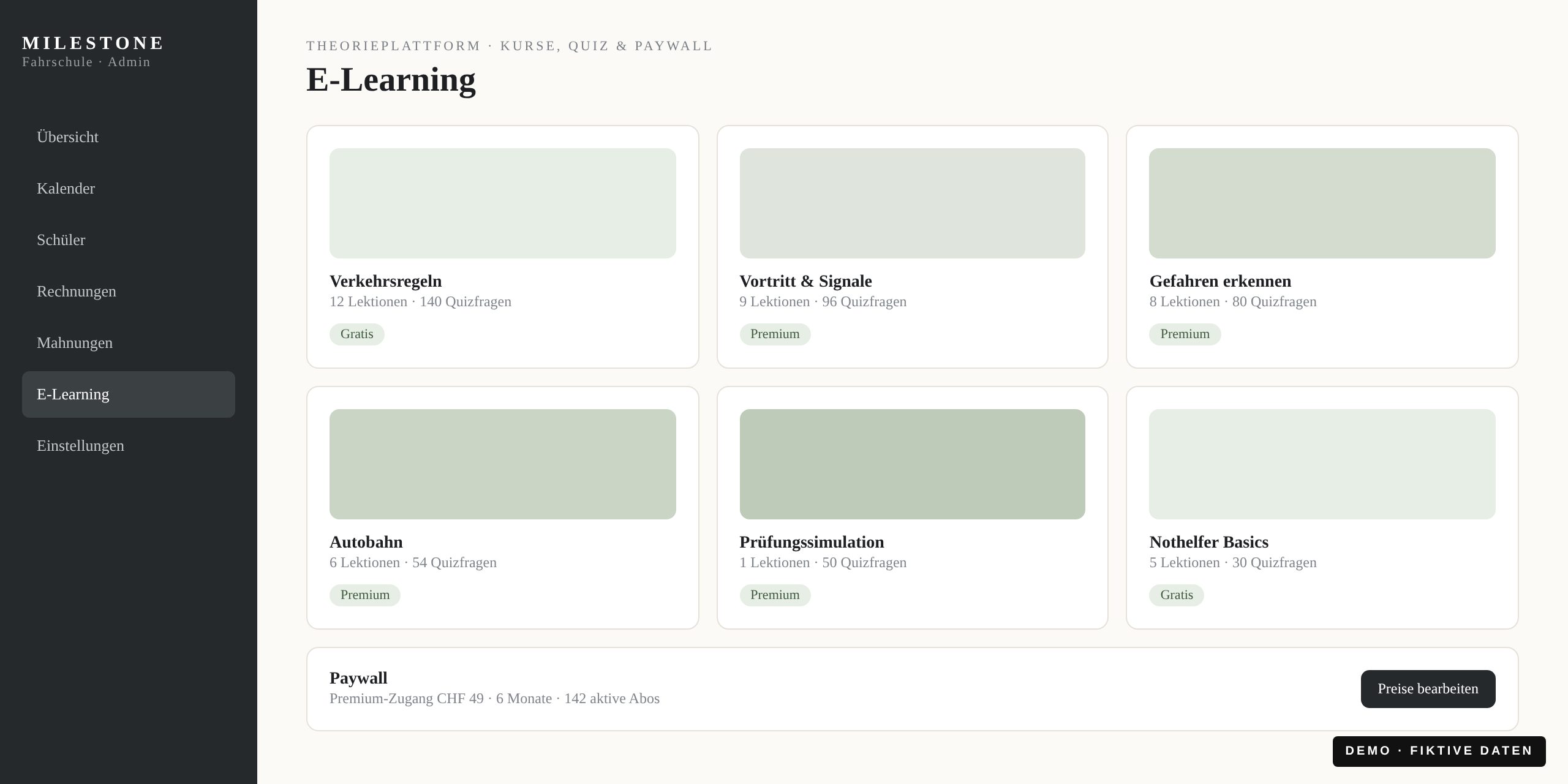1568x784 pixels.
Task: Click the Gefahren erkennen title
Action: pyautogui.click(x=1220, y=281)
